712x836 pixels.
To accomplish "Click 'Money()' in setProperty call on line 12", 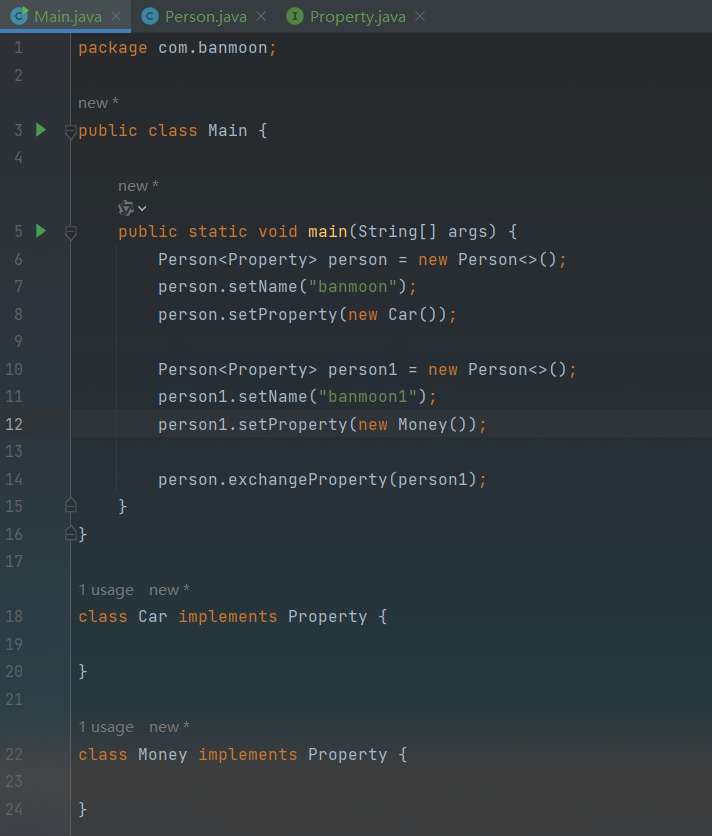I will click(x=432, y=424).
